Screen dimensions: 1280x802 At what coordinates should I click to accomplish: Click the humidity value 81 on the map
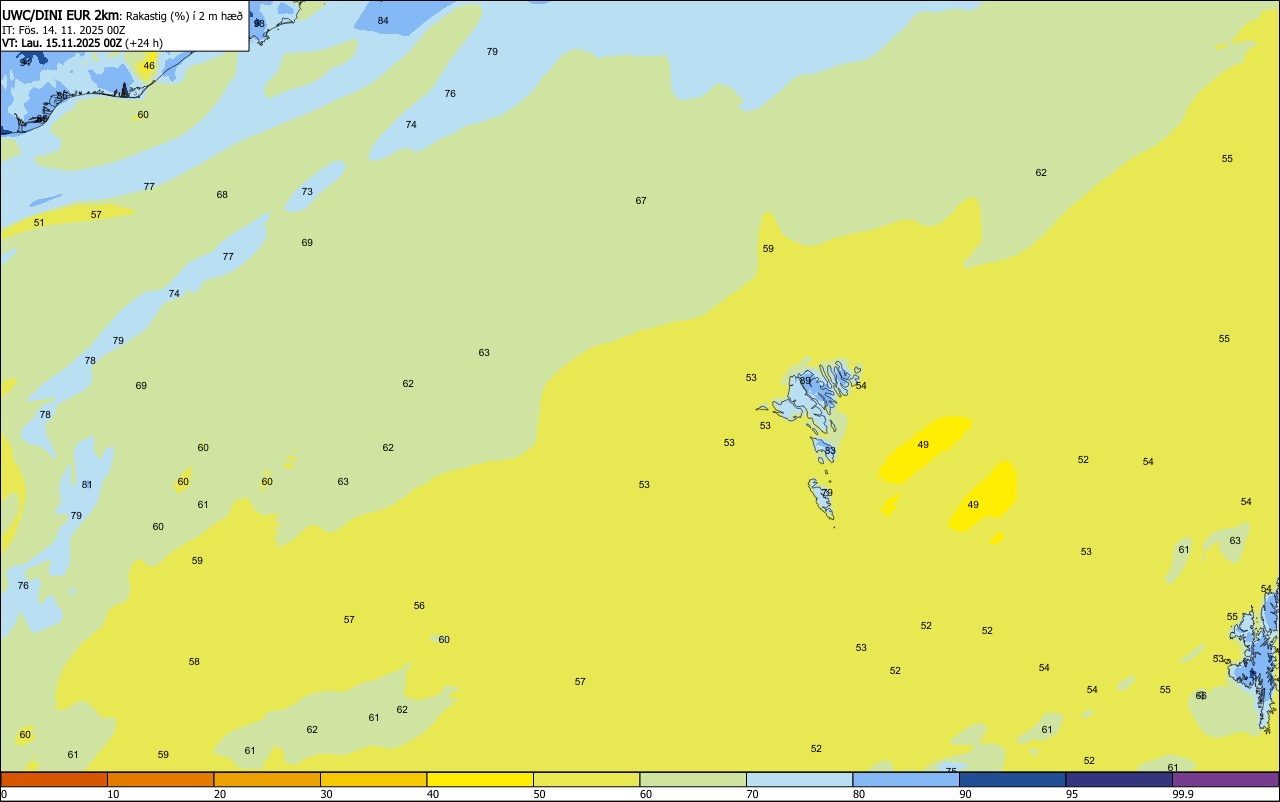pyautogui.click(x=87, y=485)
